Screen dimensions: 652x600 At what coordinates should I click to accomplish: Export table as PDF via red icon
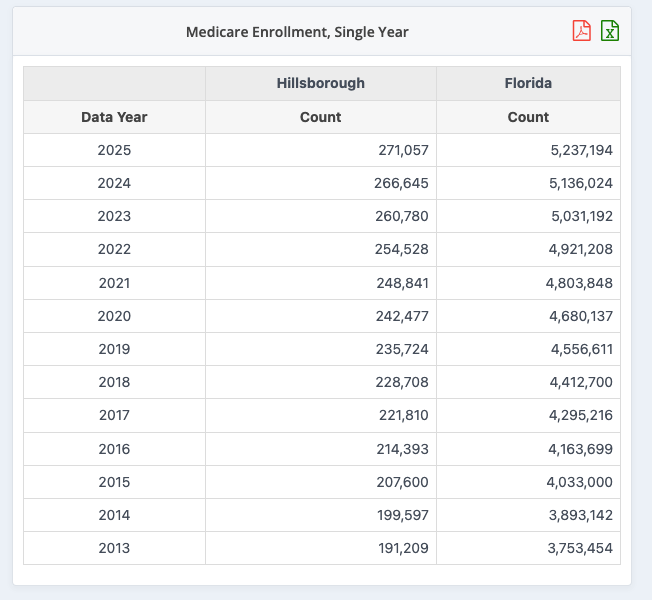pyautogui.click(x=581, y=31)
